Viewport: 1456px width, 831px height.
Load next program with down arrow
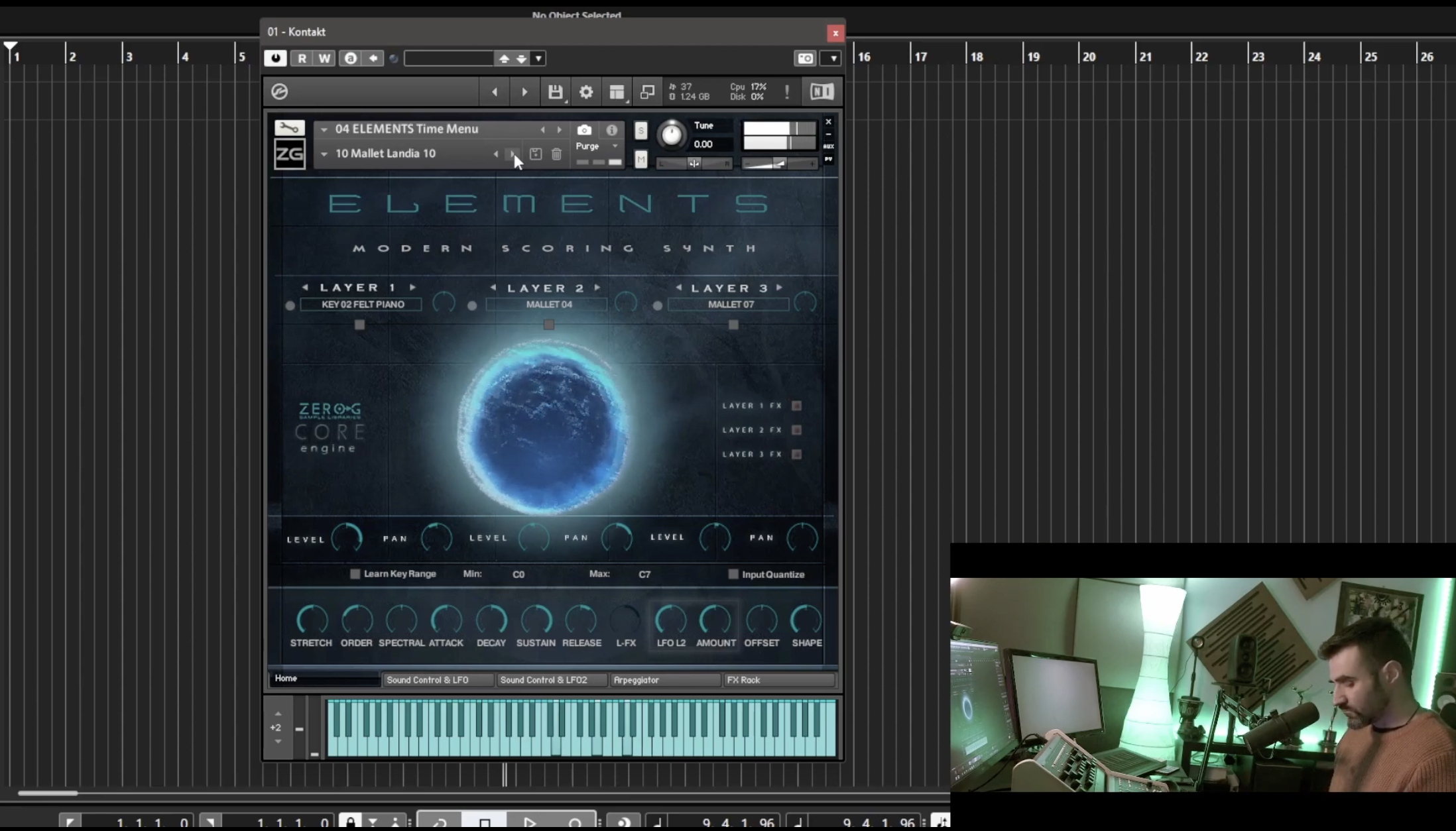tap(522, 58)
